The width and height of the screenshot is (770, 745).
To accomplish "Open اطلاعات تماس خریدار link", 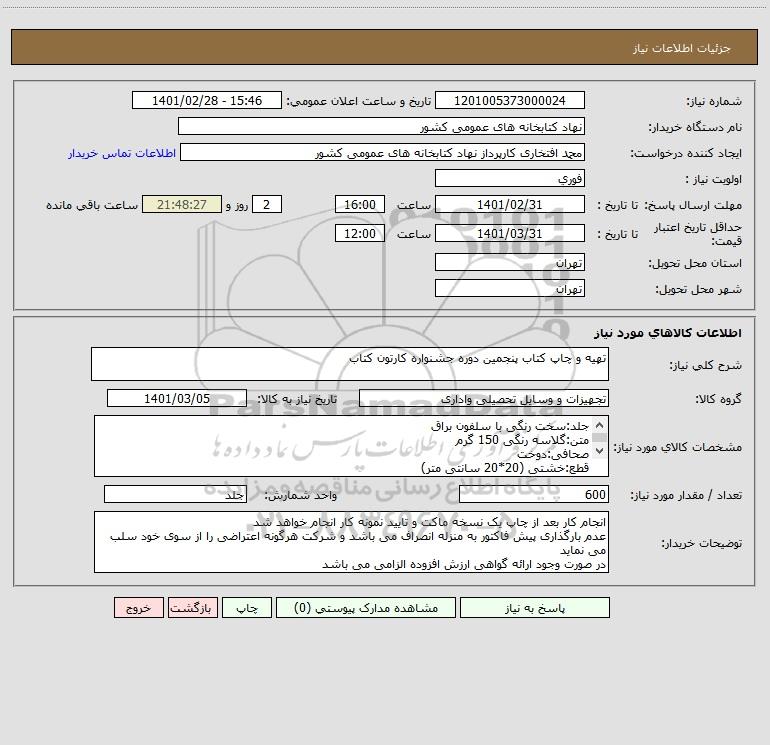I will click(x=122, y=153).
